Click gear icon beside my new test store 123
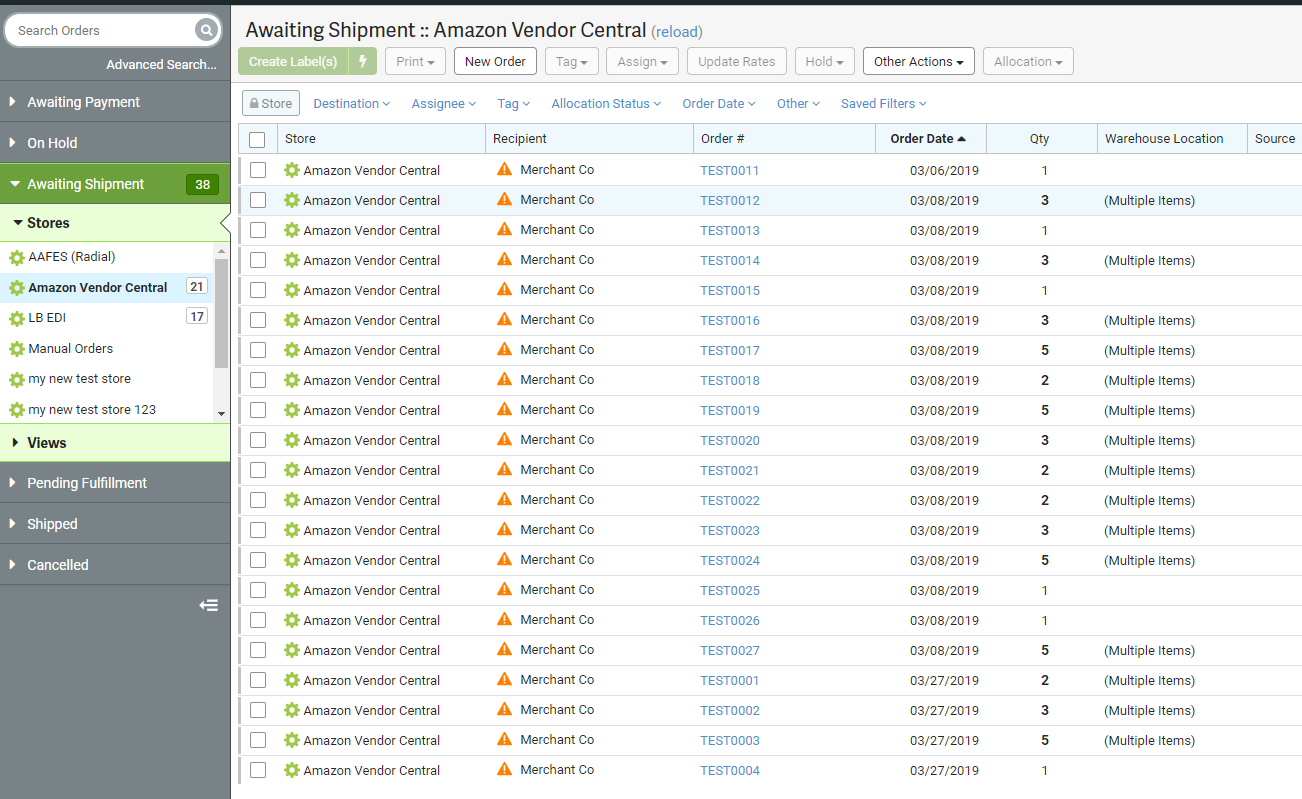The height and width of the screenshot is (799, 1302). tap(16, 410)
